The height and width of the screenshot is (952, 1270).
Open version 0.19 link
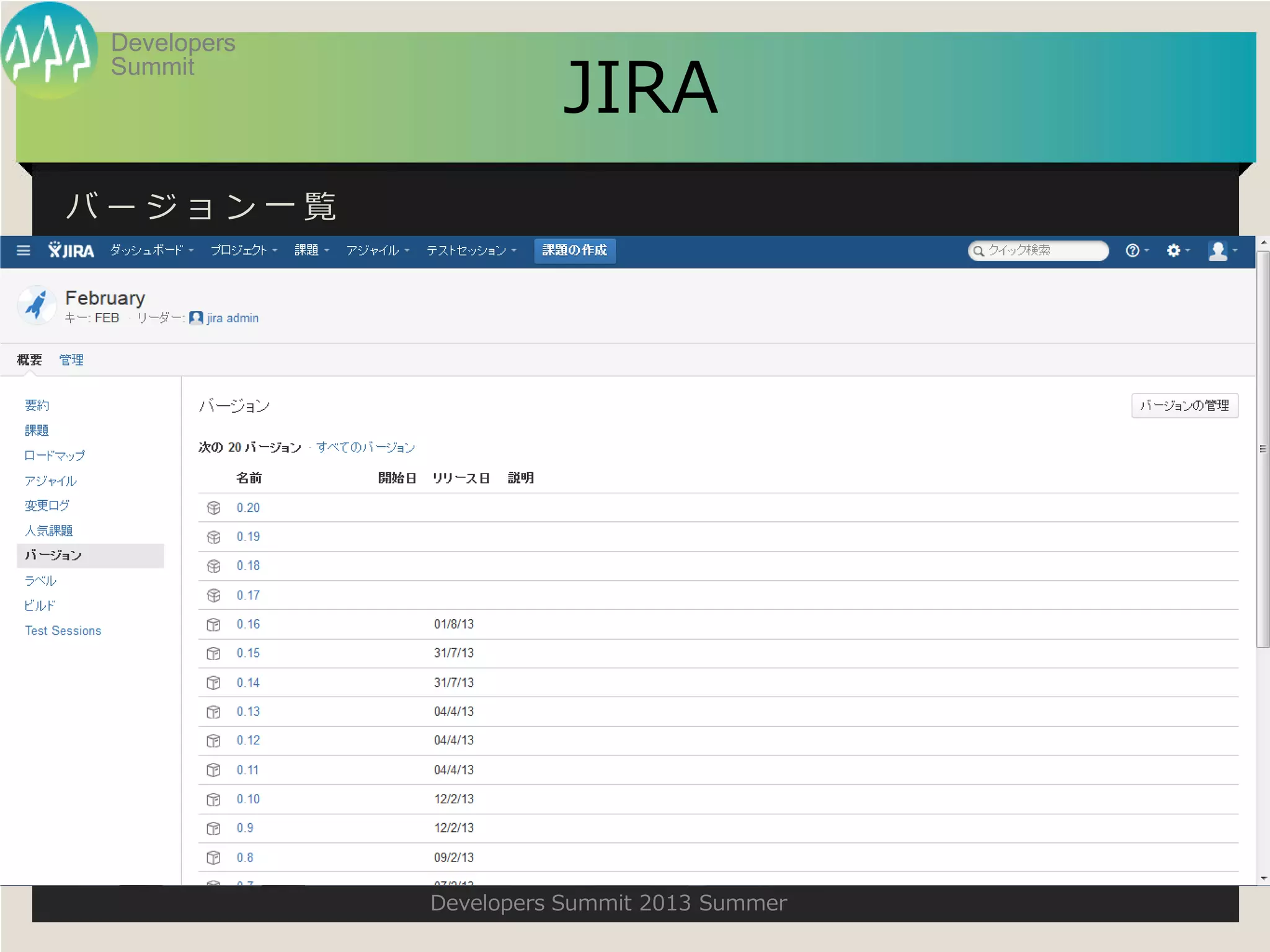coord(248,537)
